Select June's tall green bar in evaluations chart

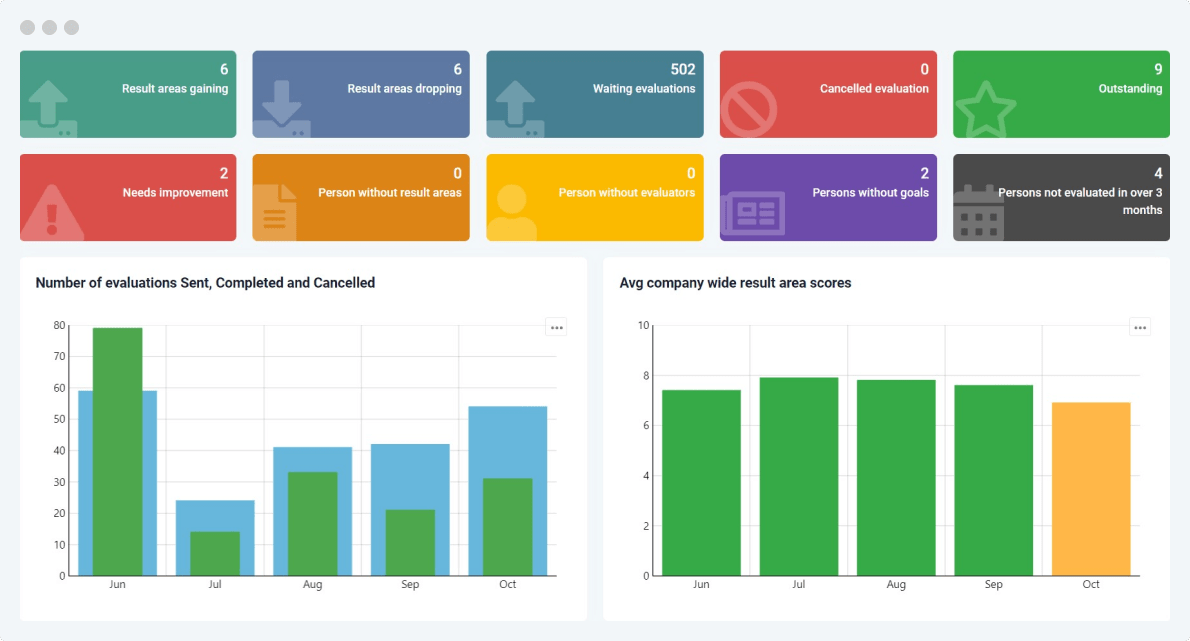pyautogui.click(x=118, y=450)
